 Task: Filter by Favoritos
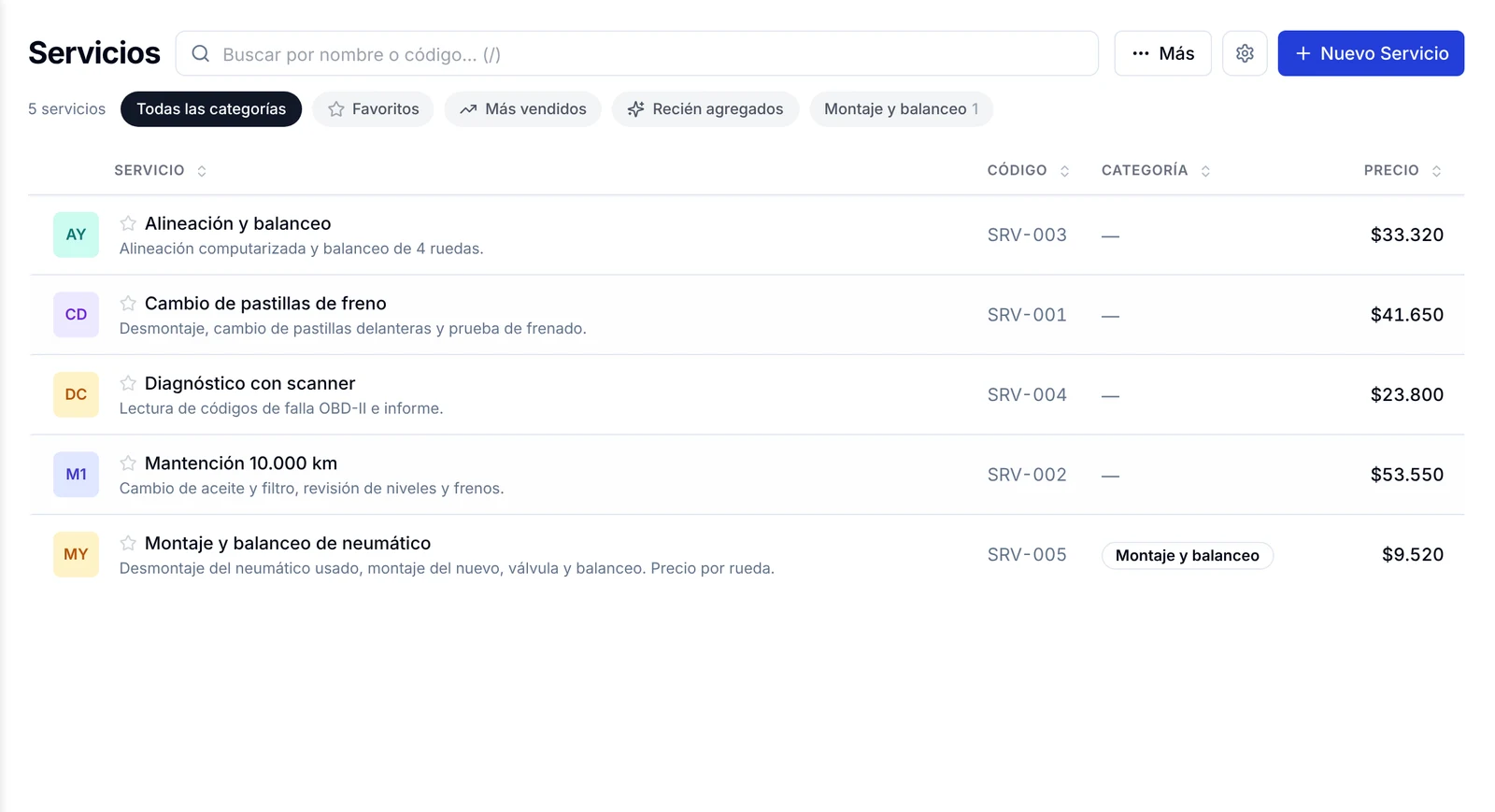pyautogui.click(x=373, y=109)
